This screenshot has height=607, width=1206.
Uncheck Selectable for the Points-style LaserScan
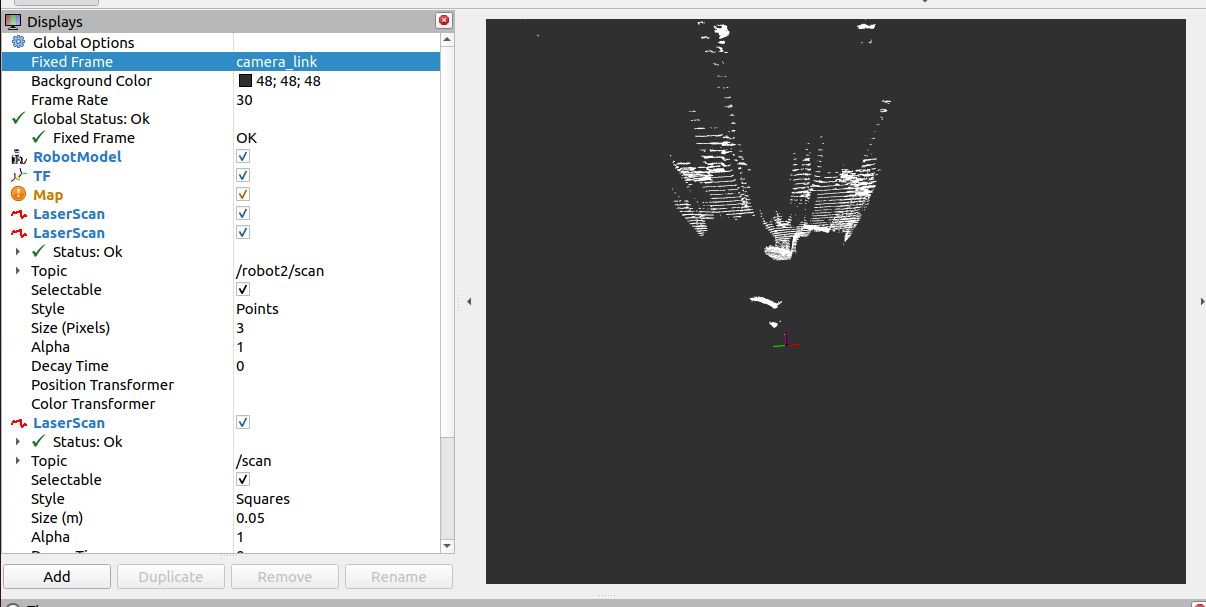(243, 290)
